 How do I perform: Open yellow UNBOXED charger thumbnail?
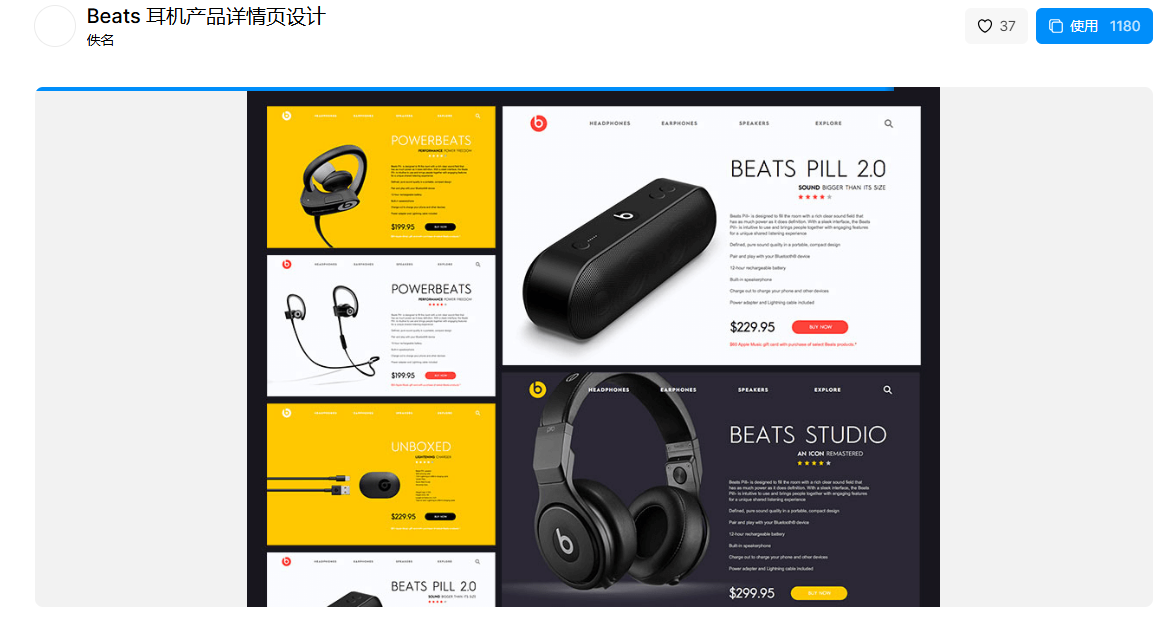pyautogui.click(x=381, y=474)
